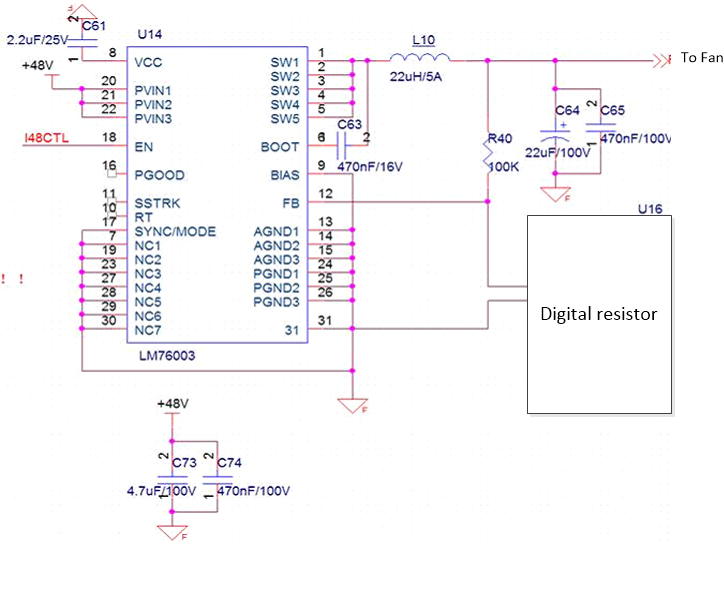The height and width of the screenshot is (596, 724).
Task: Click the 22uH/5A inductor value text
Action: pos(416,77)
